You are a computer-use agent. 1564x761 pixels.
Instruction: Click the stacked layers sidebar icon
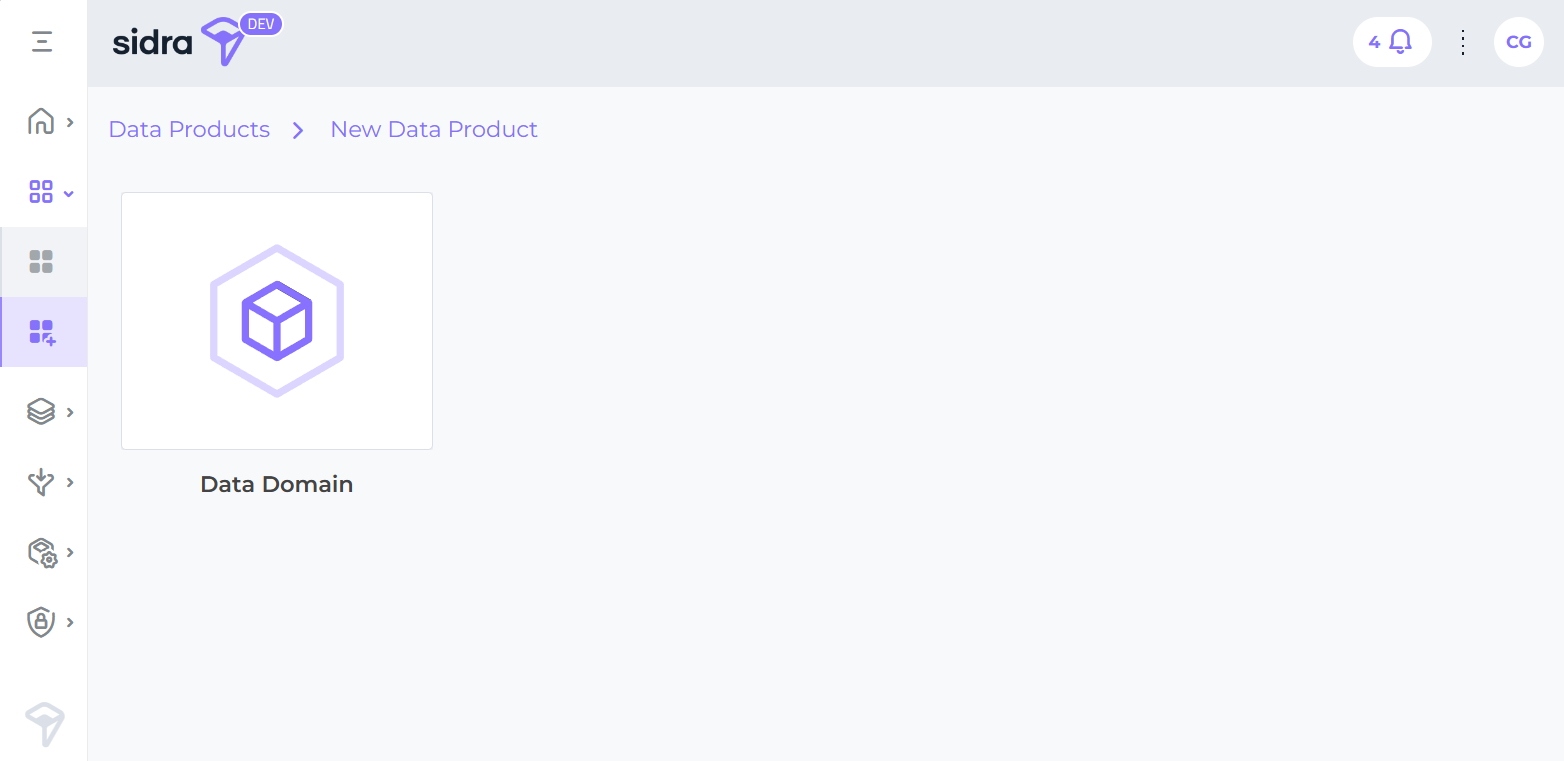click(41, 412)
